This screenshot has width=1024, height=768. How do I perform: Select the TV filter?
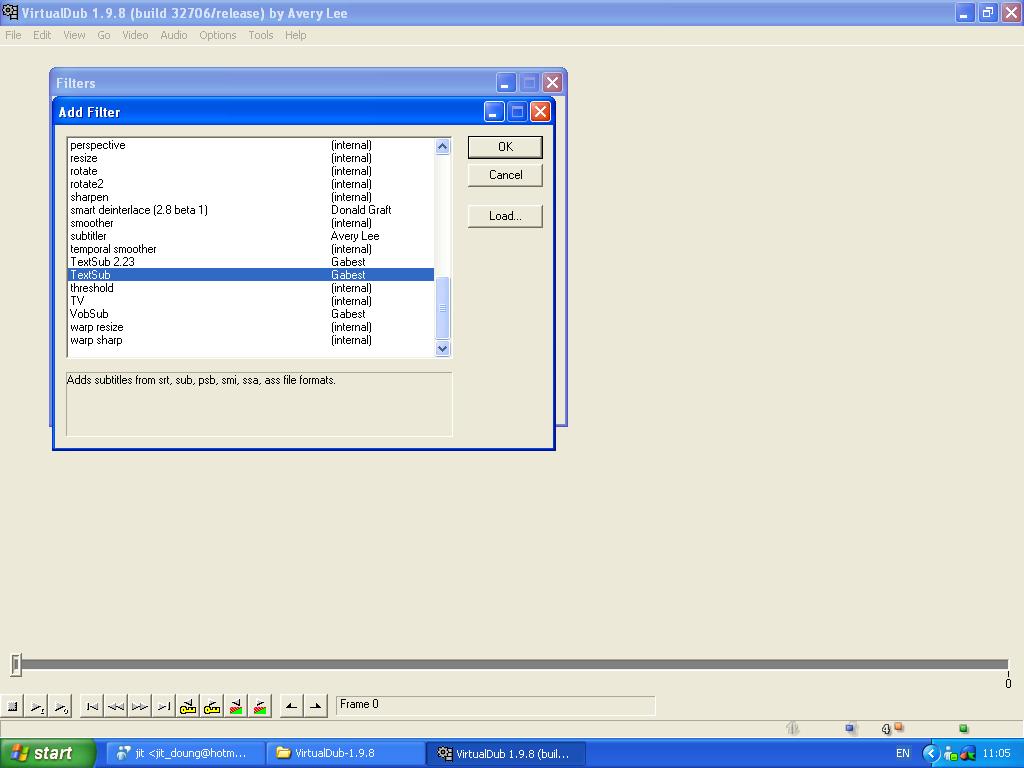pos(251,301)
